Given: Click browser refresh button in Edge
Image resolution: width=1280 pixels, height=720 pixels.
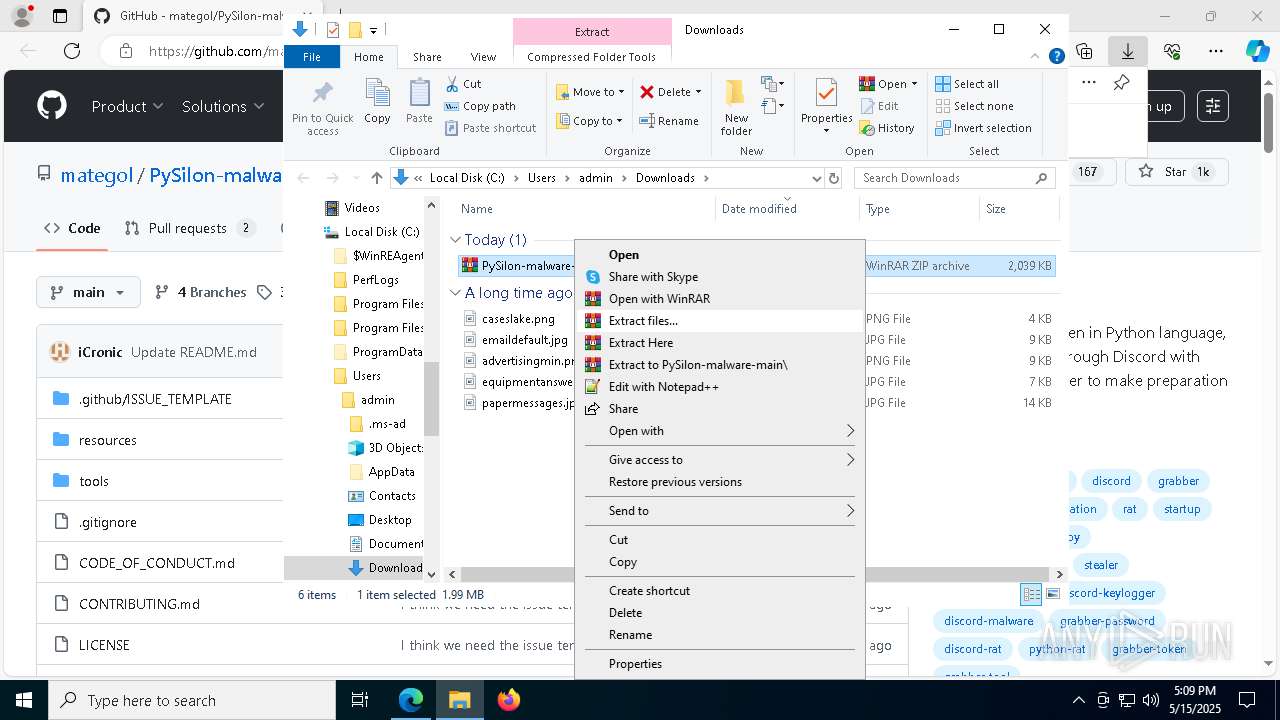Looking at the screenshot, I should (72, 51).
